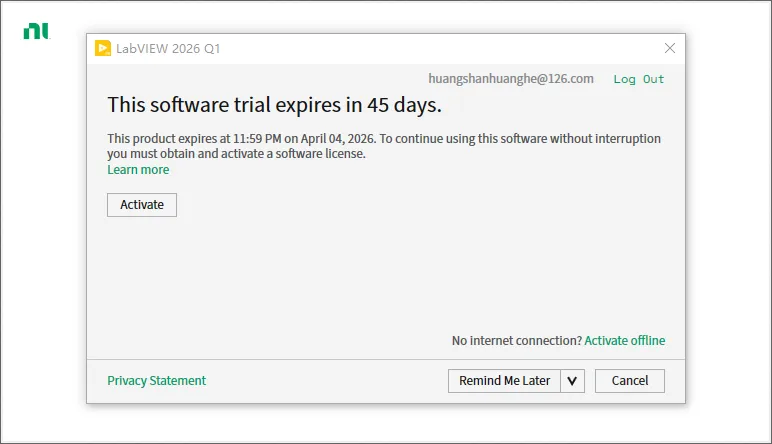Close the LabVIEW 2026 Q1 dialog
Image resolution: width=772 pixels, height=444 pixels.
[x=670, y=48]
